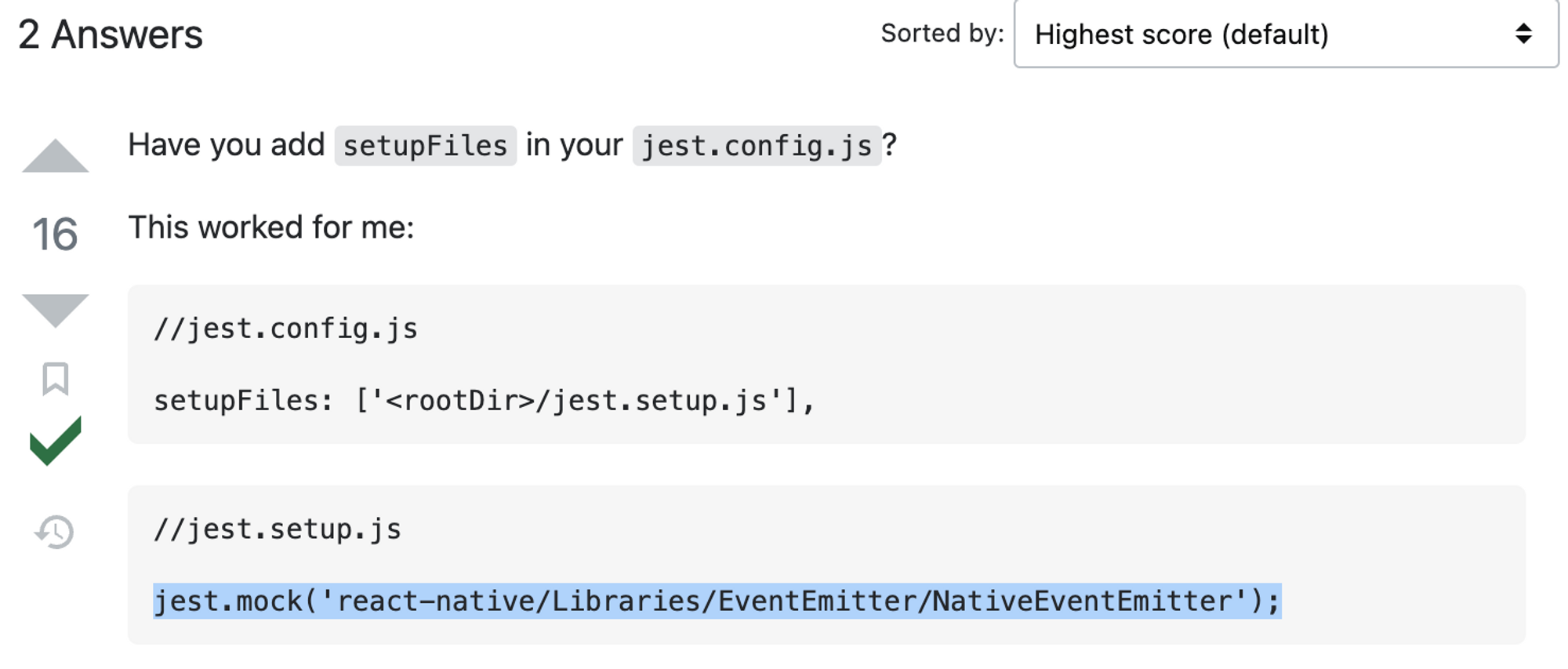Downvote the answer
1568x669 pixels.
tap(53, 306)
